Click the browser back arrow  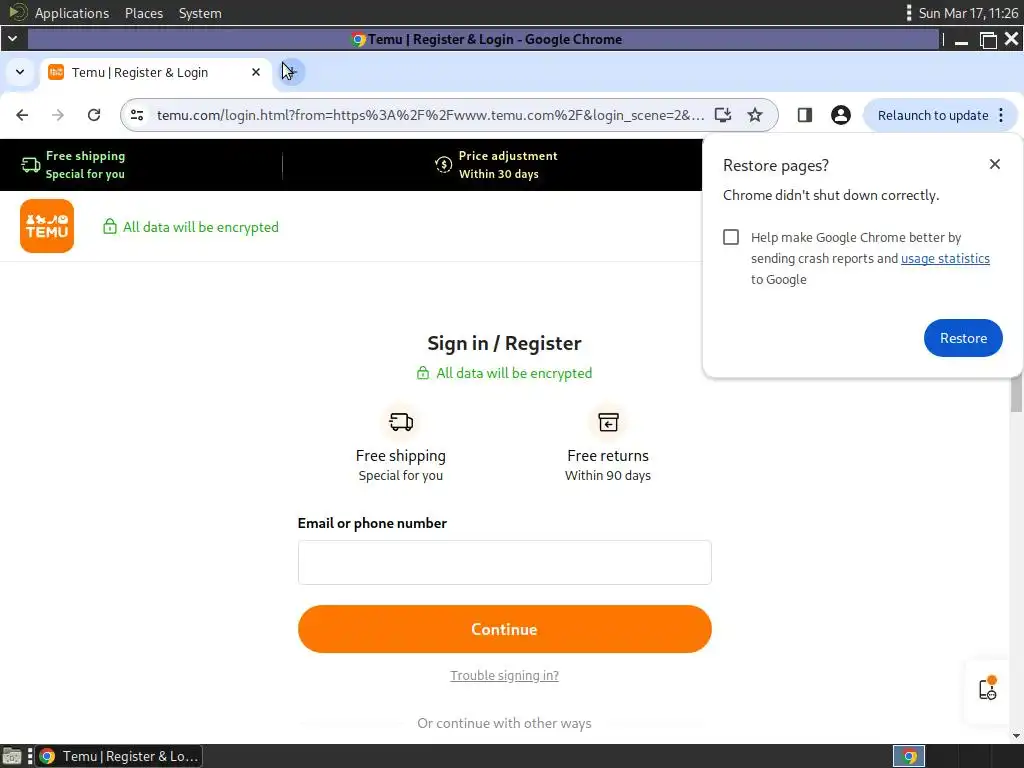click(x=22, y=115)
